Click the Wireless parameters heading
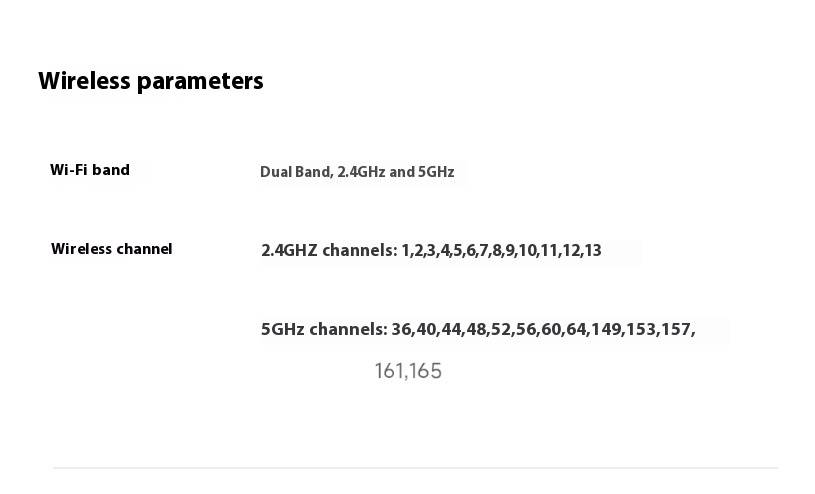 click(151, 81)
